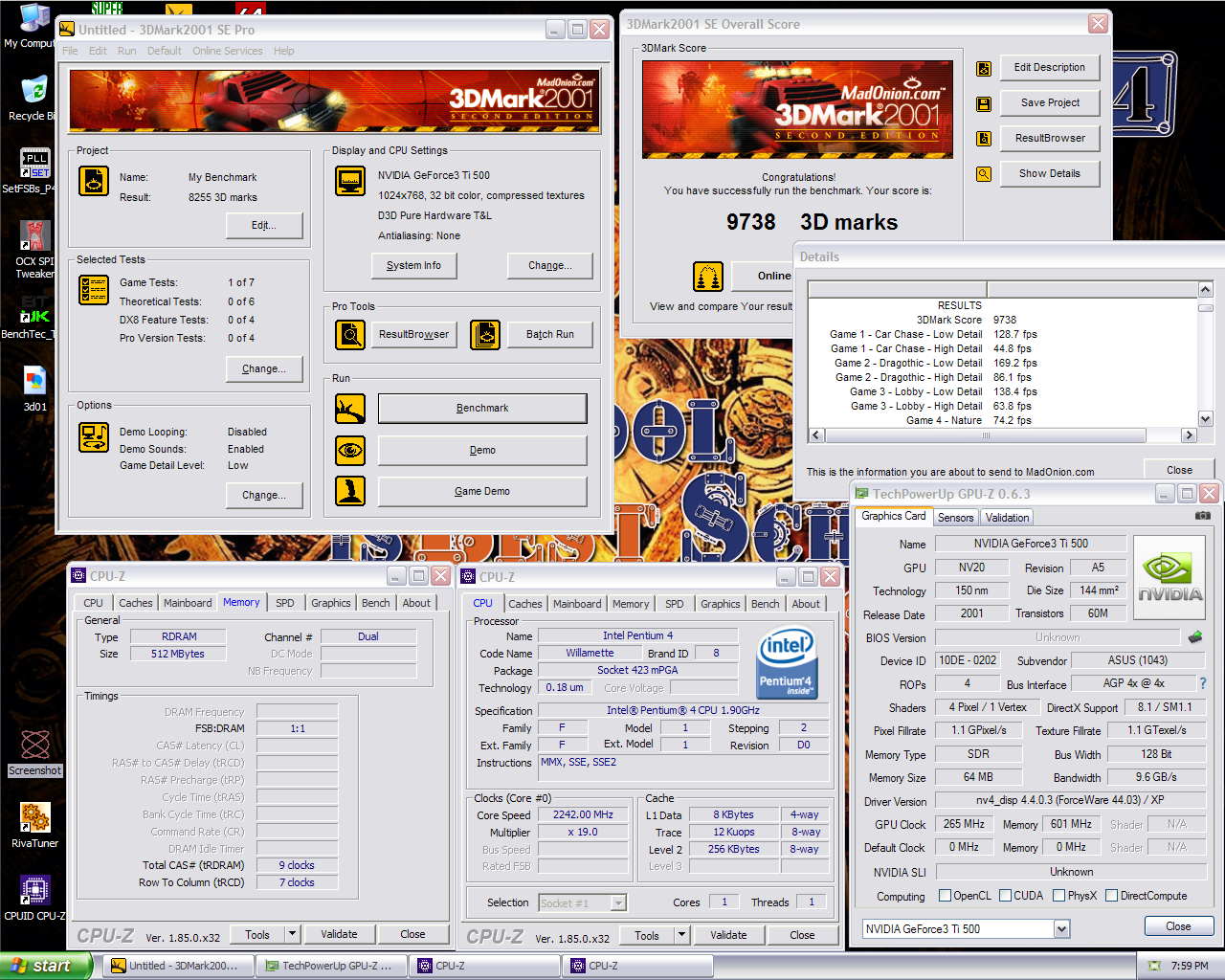Click the Project icon in 3DMark2001
This screenshot has width=1225, height=980.
click(94, 180)
